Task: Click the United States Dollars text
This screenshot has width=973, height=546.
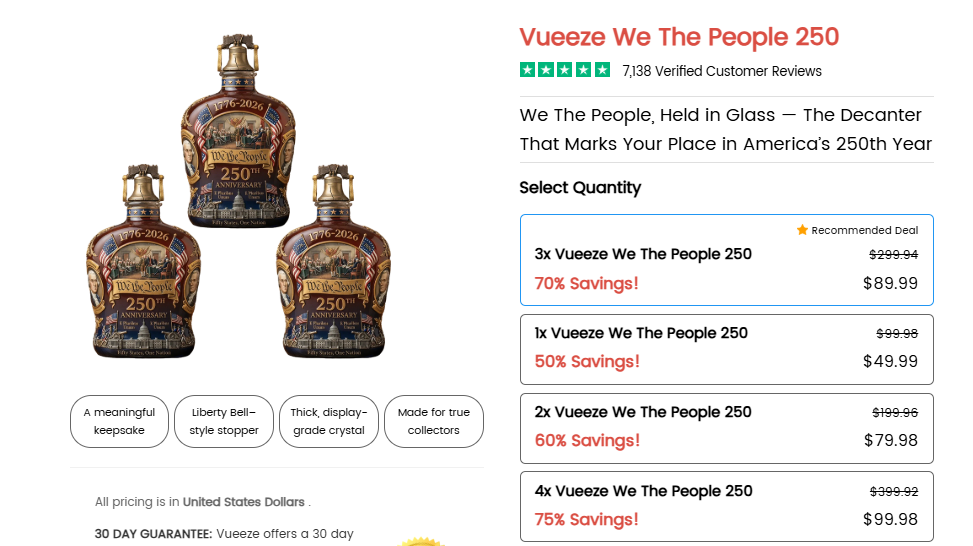Action: coord(243,502)
